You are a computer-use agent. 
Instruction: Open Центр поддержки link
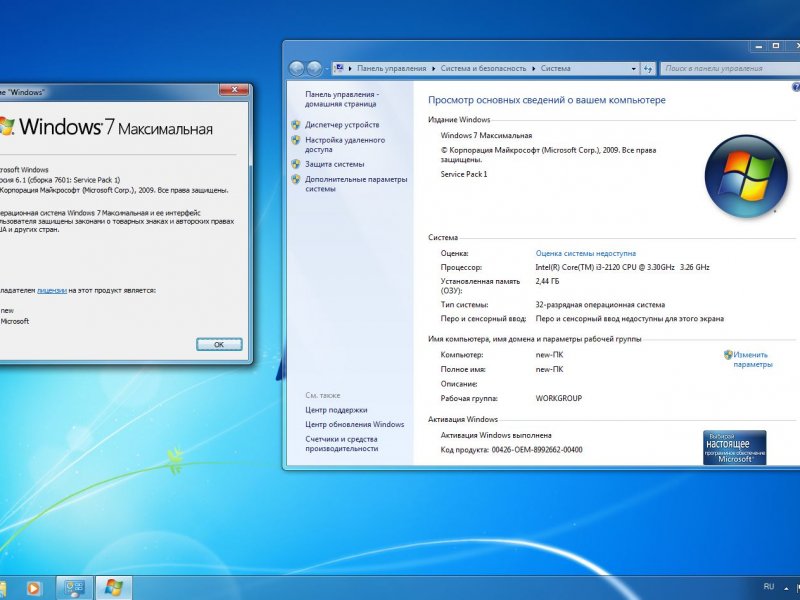point(336,410)
